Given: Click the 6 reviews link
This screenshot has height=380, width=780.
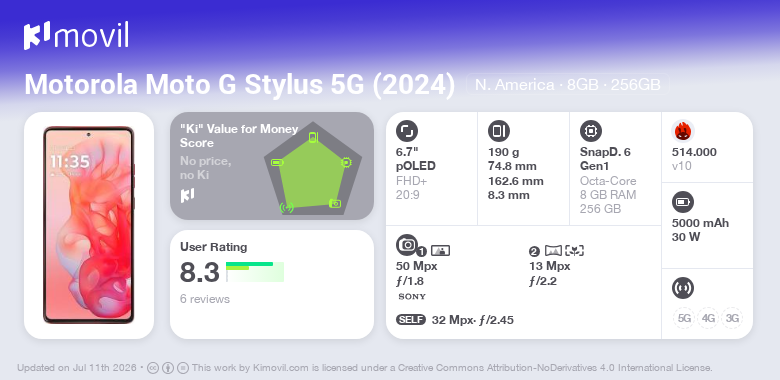Looking at the screenshot, I should pyautogui.click(x=205, y=299).
